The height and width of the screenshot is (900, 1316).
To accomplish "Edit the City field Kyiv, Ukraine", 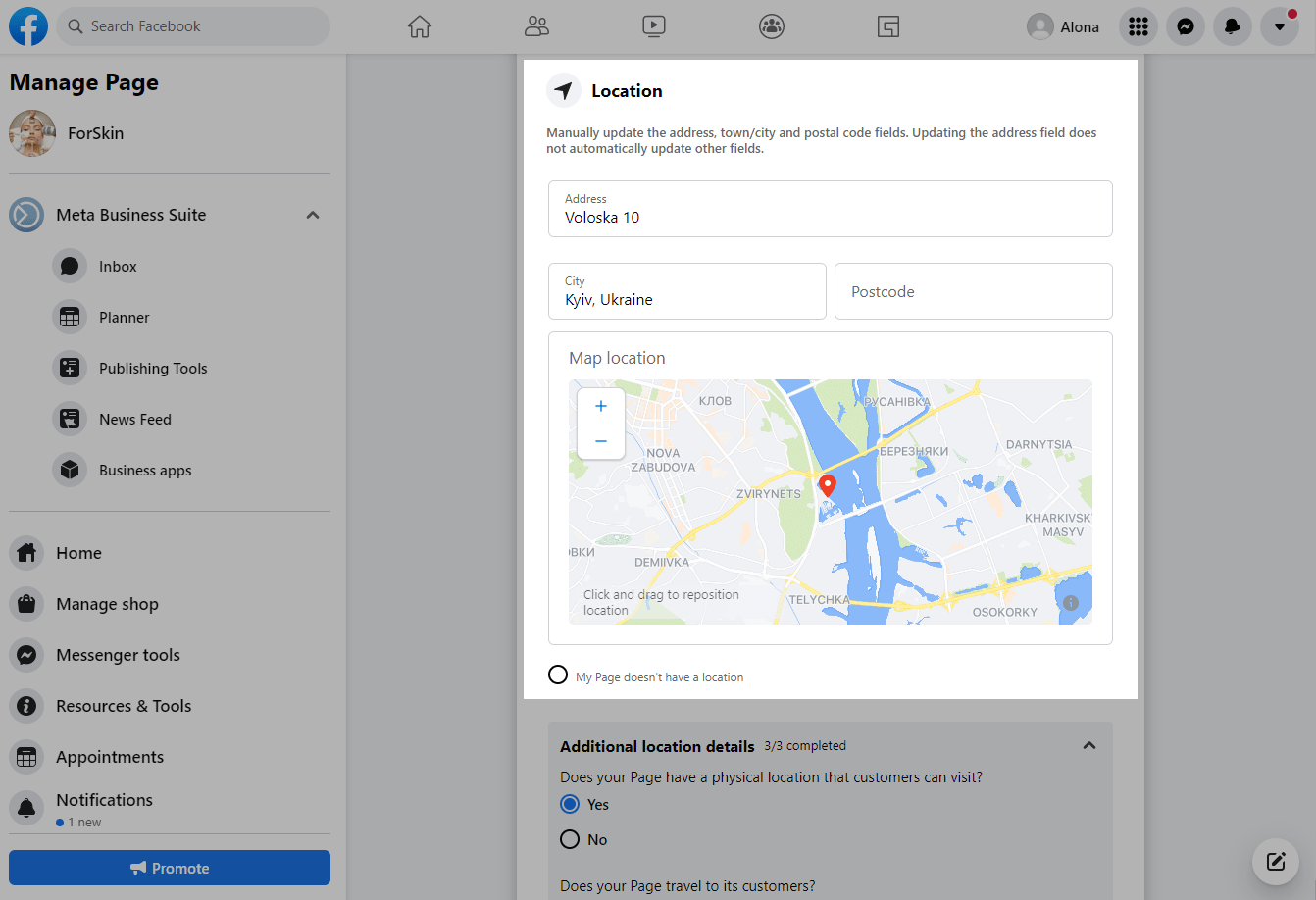I will 686,291.
